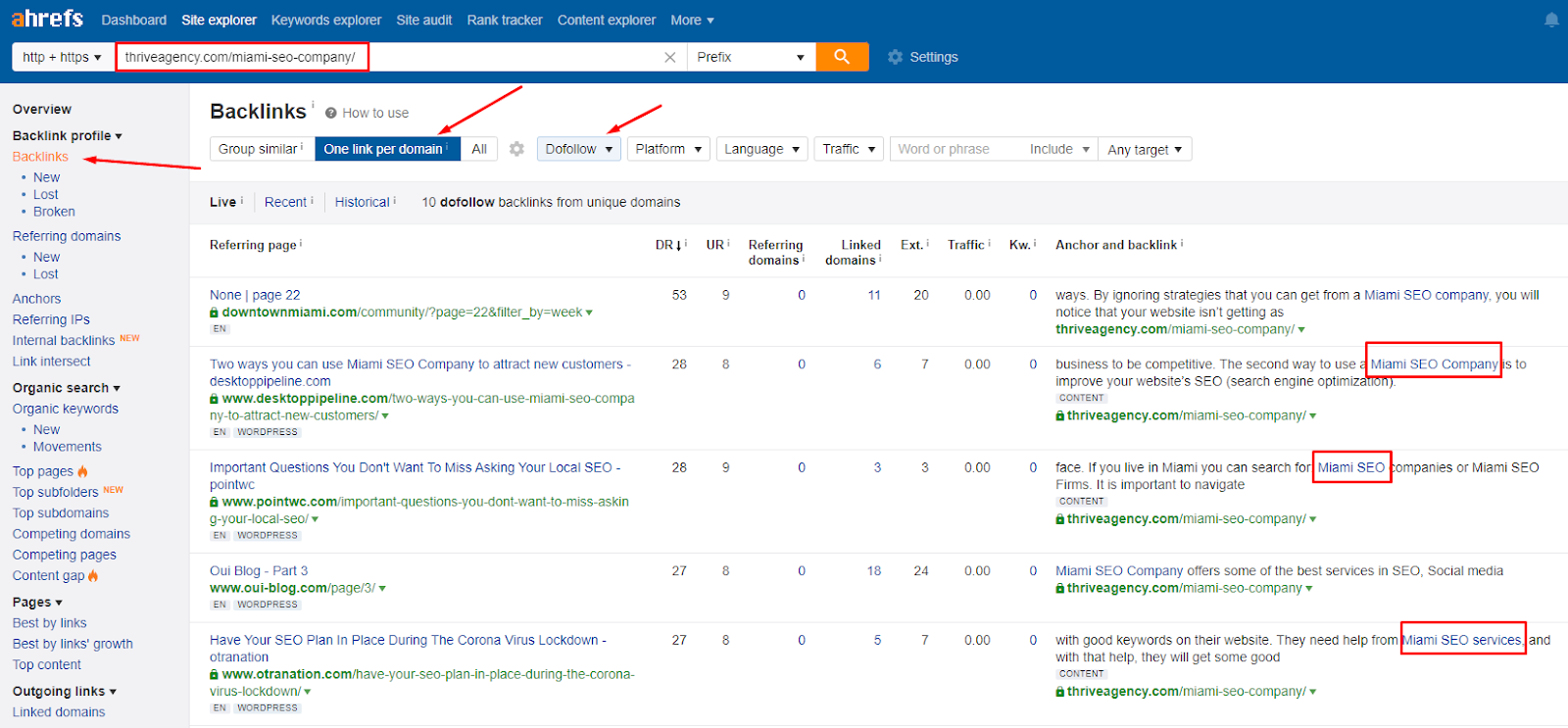Viewport: 1568px width, 728px height.
Task: Run search with the orange magnifier button
Action: (x=842, y=57)
